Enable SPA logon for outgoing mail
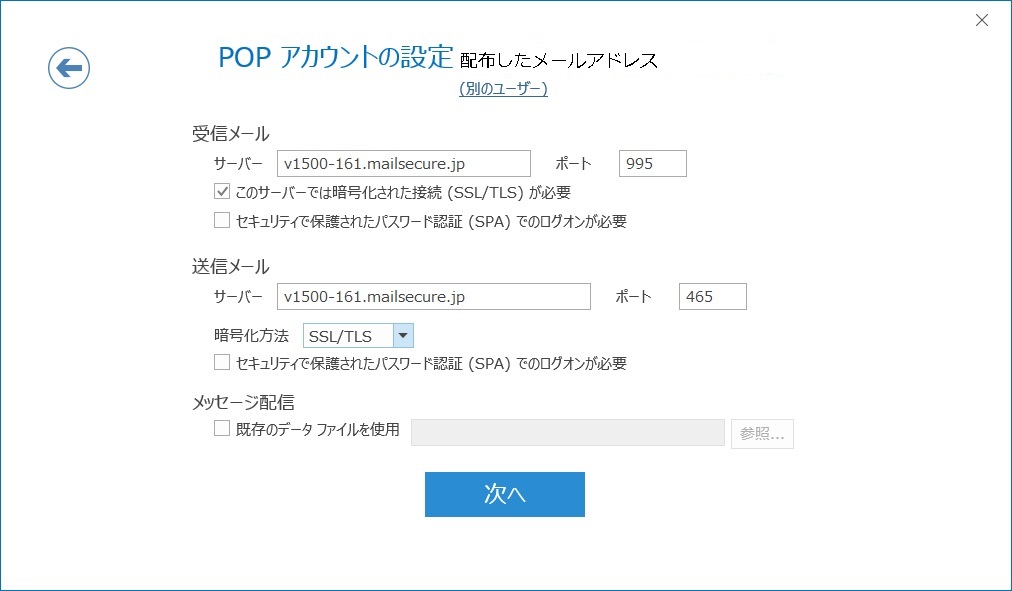The height and width of the screenshot is (591, 1012). [222, 363]
